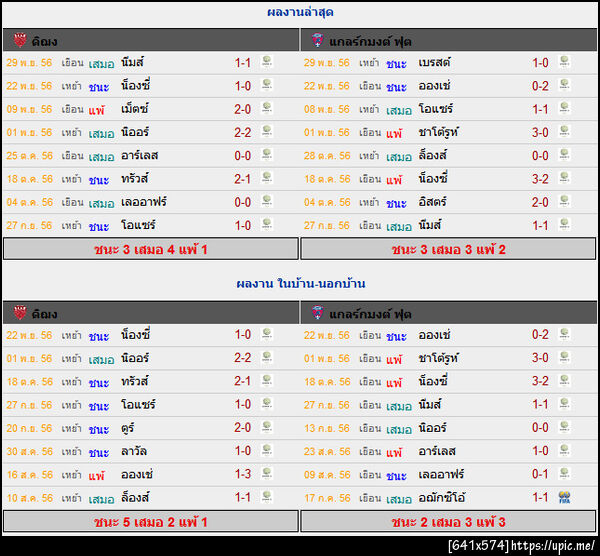Click the date 25 ต.ค. 56
600x556 pixels.
pyautogui.click(x=29, y=155)
